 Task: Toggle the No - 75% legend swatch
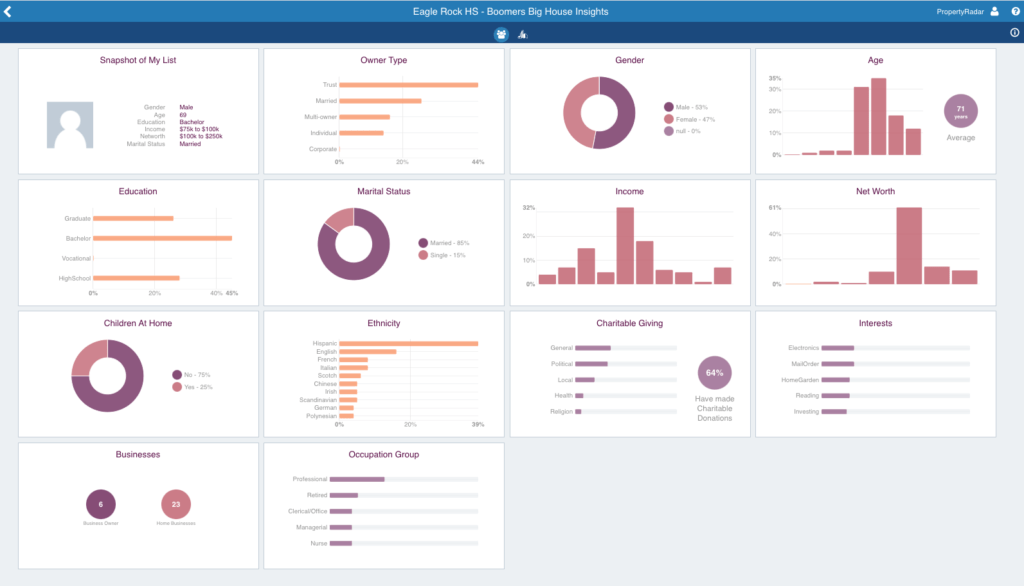click(x=177, y=374)
